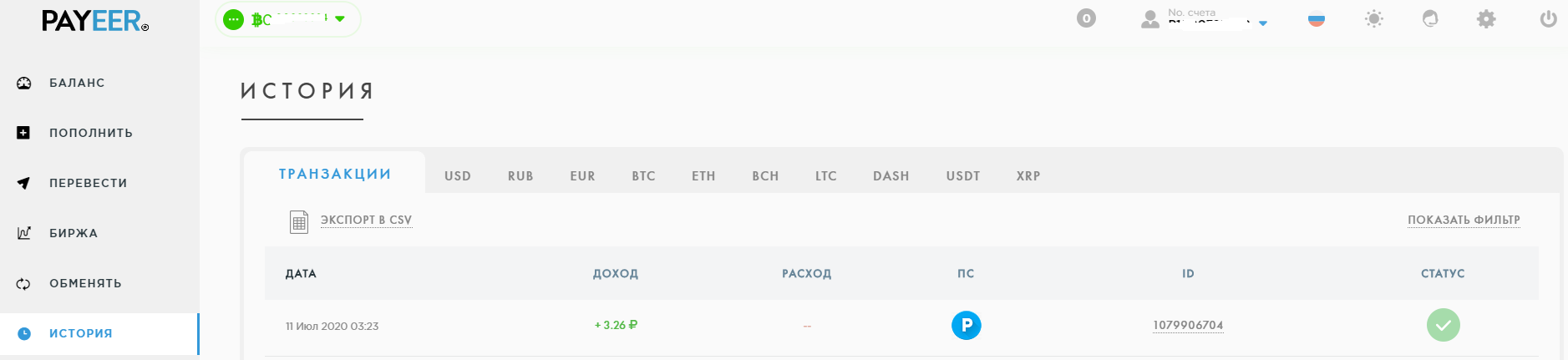Open the support headset icon
Screen dimensions: 1568x360
coord(1430,18)
